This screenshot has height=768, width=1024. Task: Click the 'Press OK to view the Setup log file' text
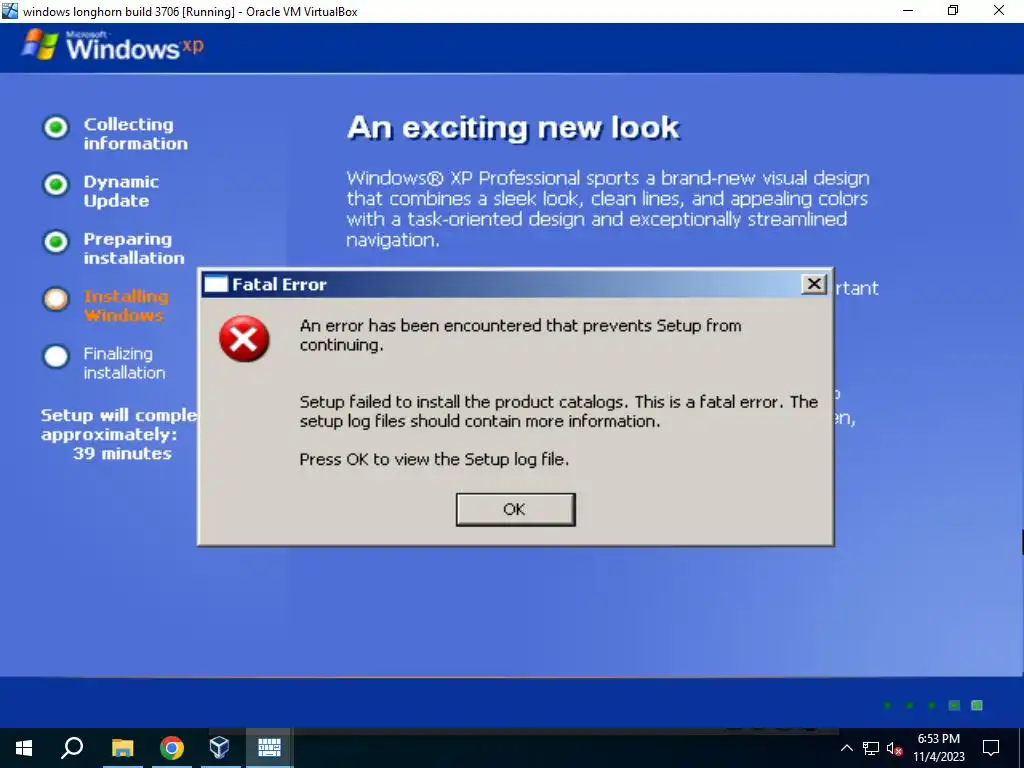click(x=434, y=459)
